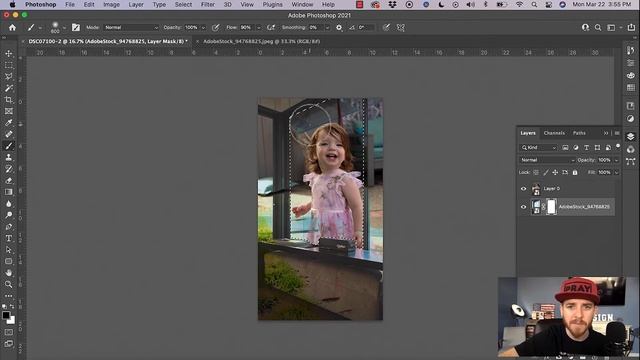Enable airbrush-style build-up effects
This screenshot has height=360, width=640.
point(271,27)
